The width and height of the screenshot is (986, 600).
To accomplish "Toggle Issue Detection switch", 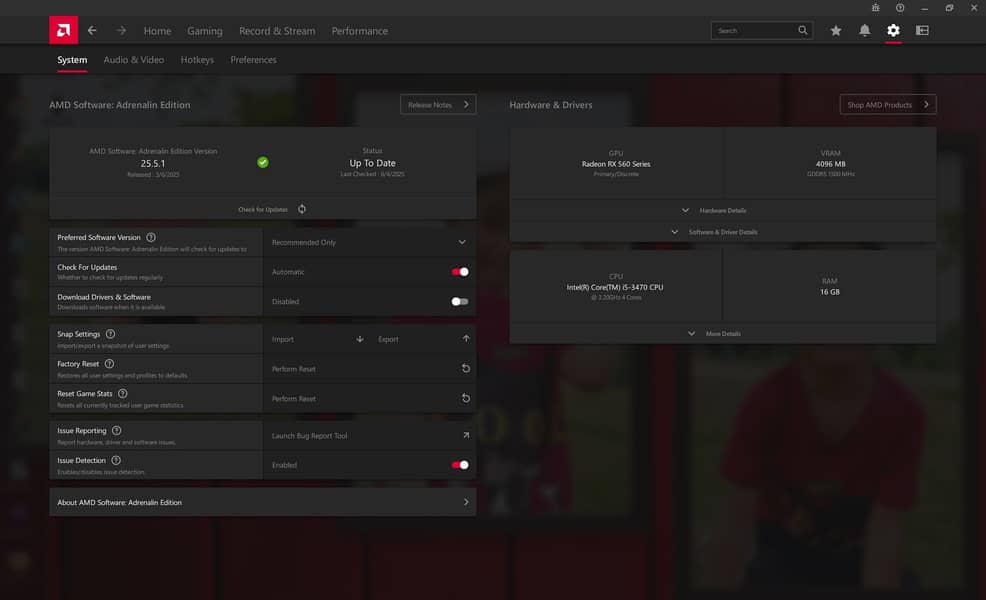I will 460,465.
